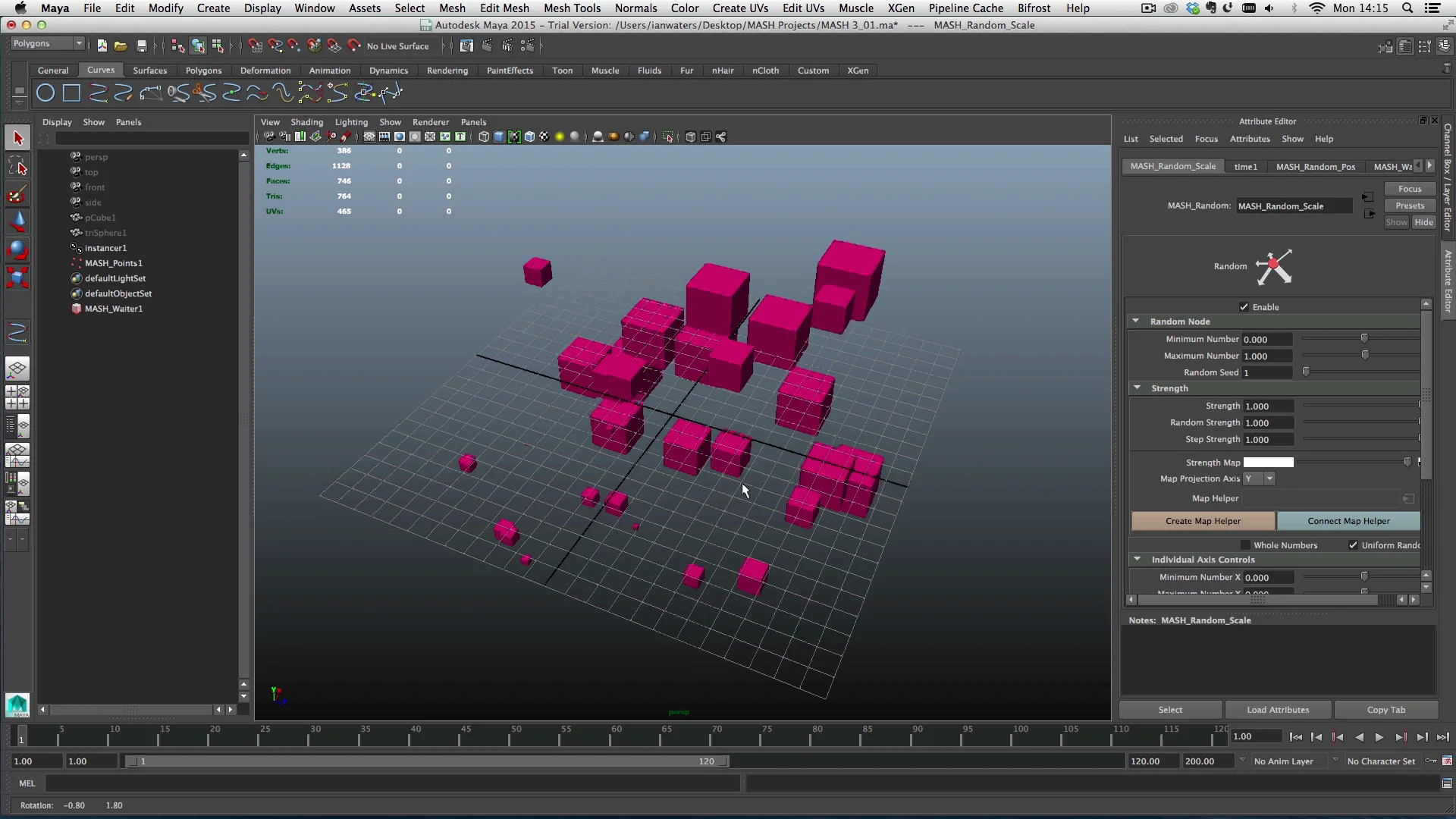Switch to the MASH_Random_Pos tab
The height and width of the screenshot is (819, 1456).
(x=1317, y=166)
